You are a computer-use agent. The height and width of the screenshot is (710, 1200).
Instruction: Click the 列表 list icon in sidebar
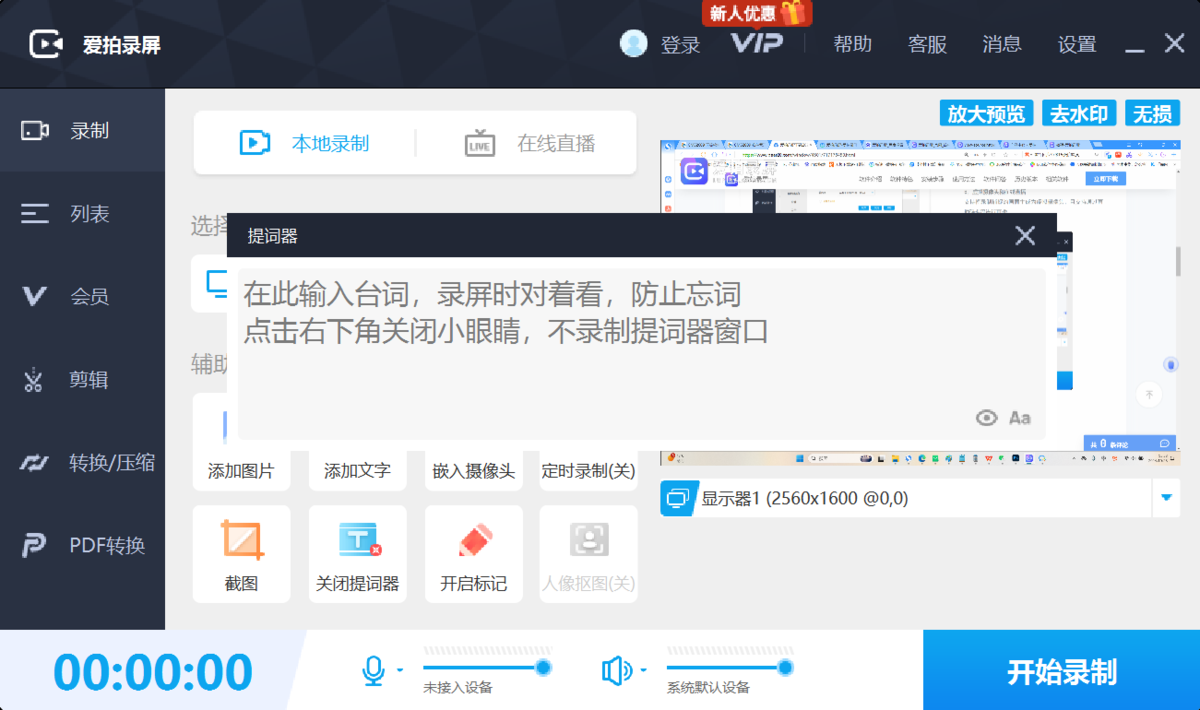point(35,213)
